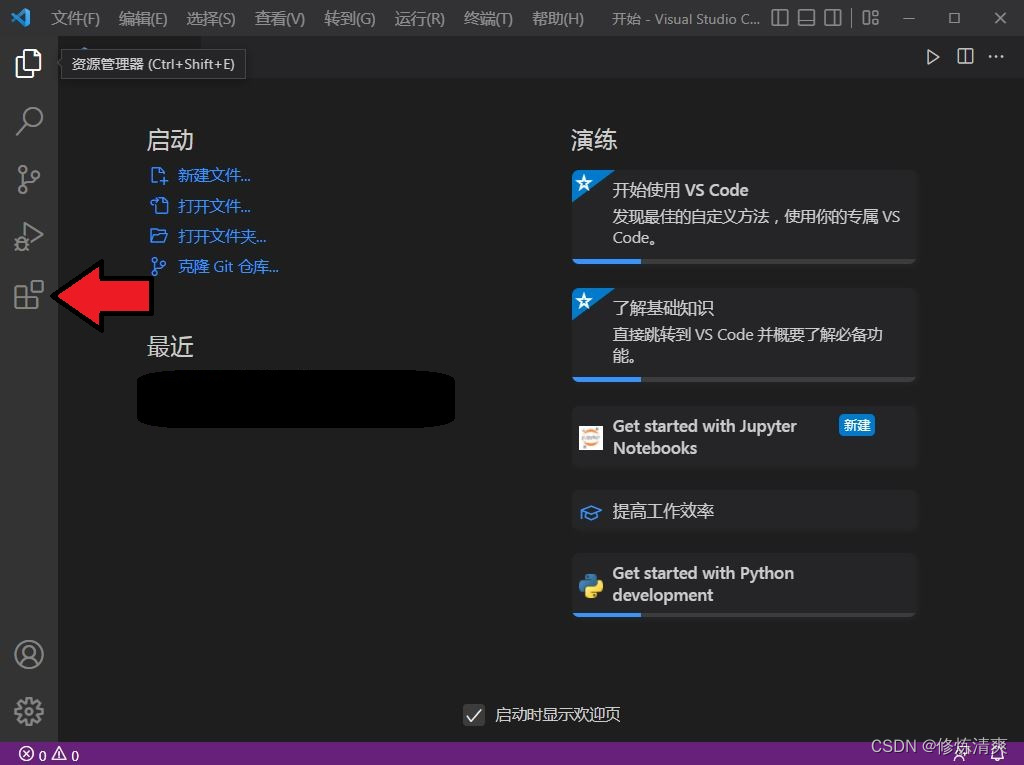This screenshot has height=765, width=1024.
Task: Click the Run button in editor toolbar
Action: [x=933, y=56]
